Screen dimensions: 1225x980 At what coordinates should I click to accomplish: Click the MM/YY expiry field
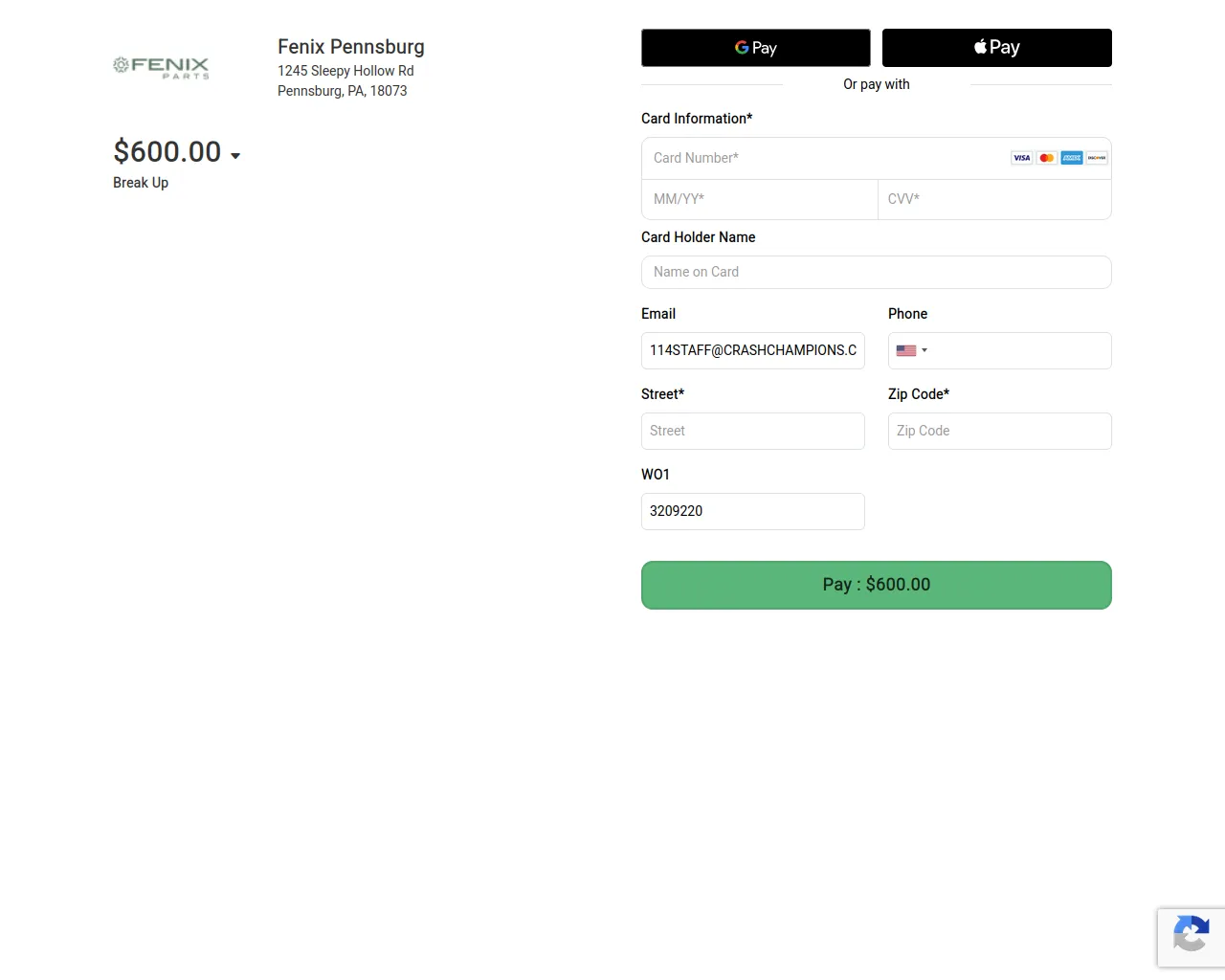tap(759, 199)
